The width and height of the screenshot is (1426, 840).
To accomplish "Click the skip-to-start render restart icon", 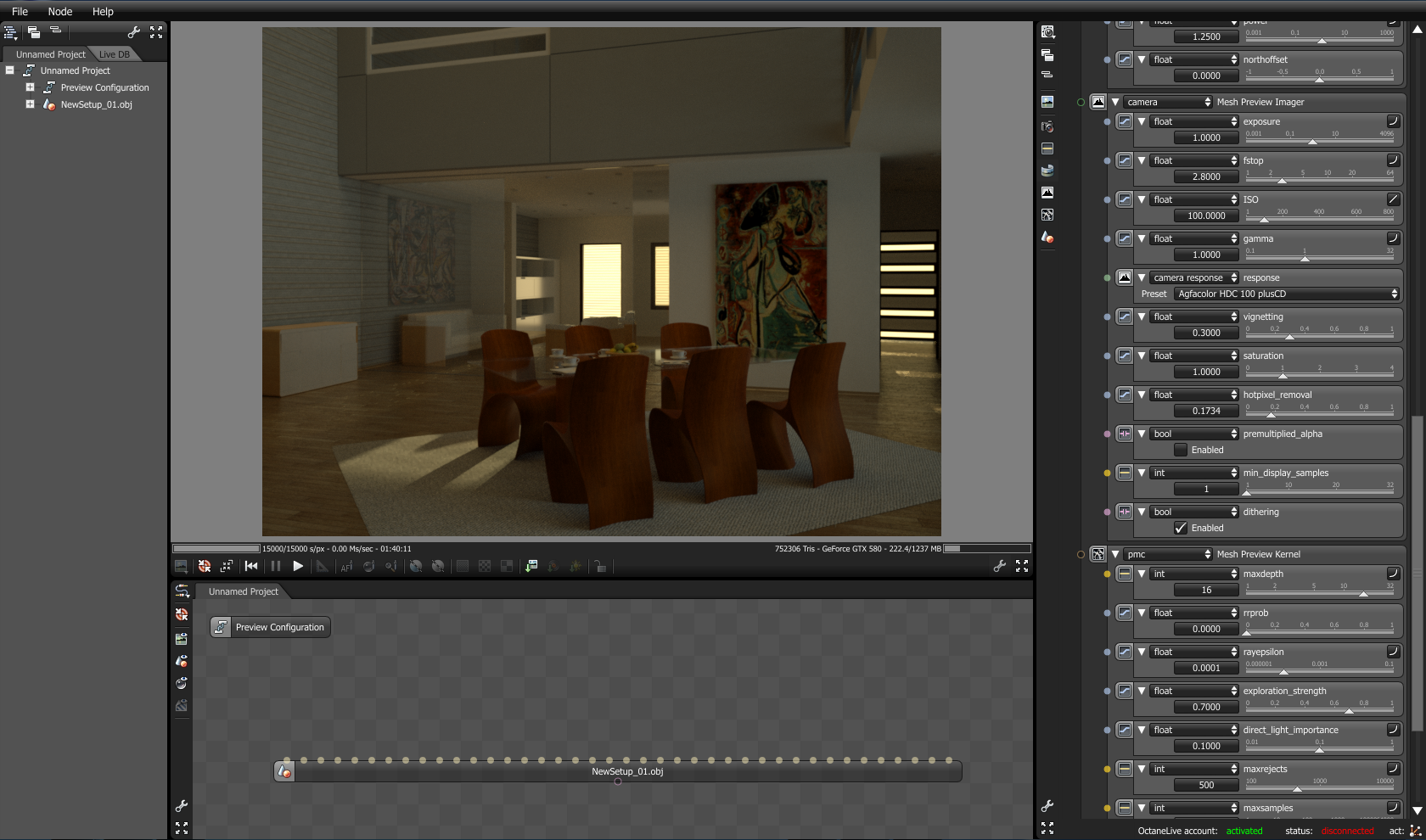I will click(251, 566).
